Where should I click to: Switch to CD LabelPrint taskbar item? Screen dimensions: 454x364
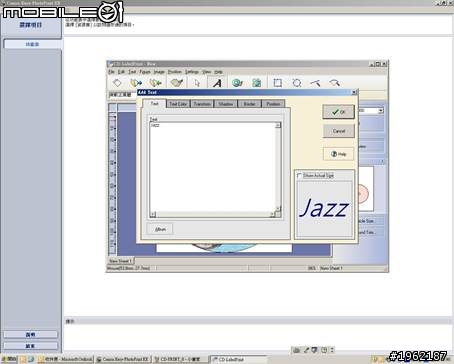[x=238, y=359]
